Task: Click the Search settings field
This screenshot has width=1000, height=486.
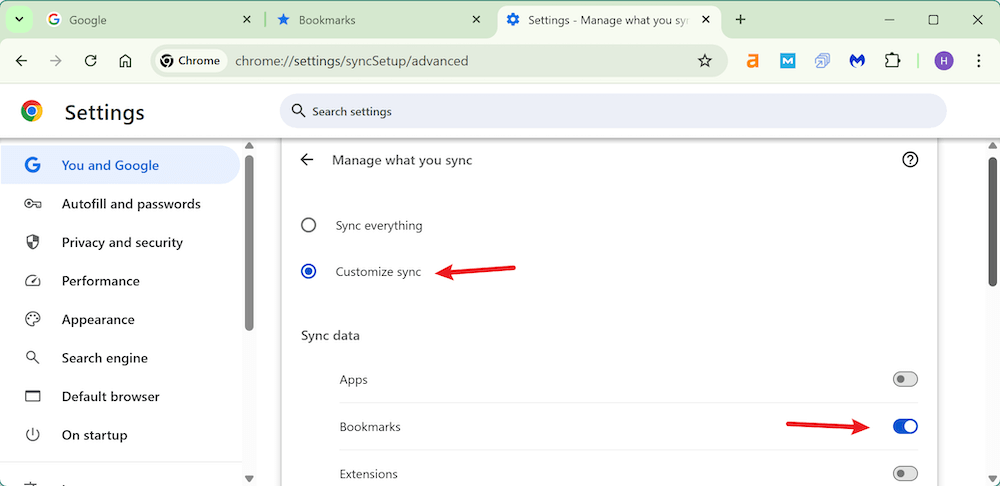Action: [613, 111]
